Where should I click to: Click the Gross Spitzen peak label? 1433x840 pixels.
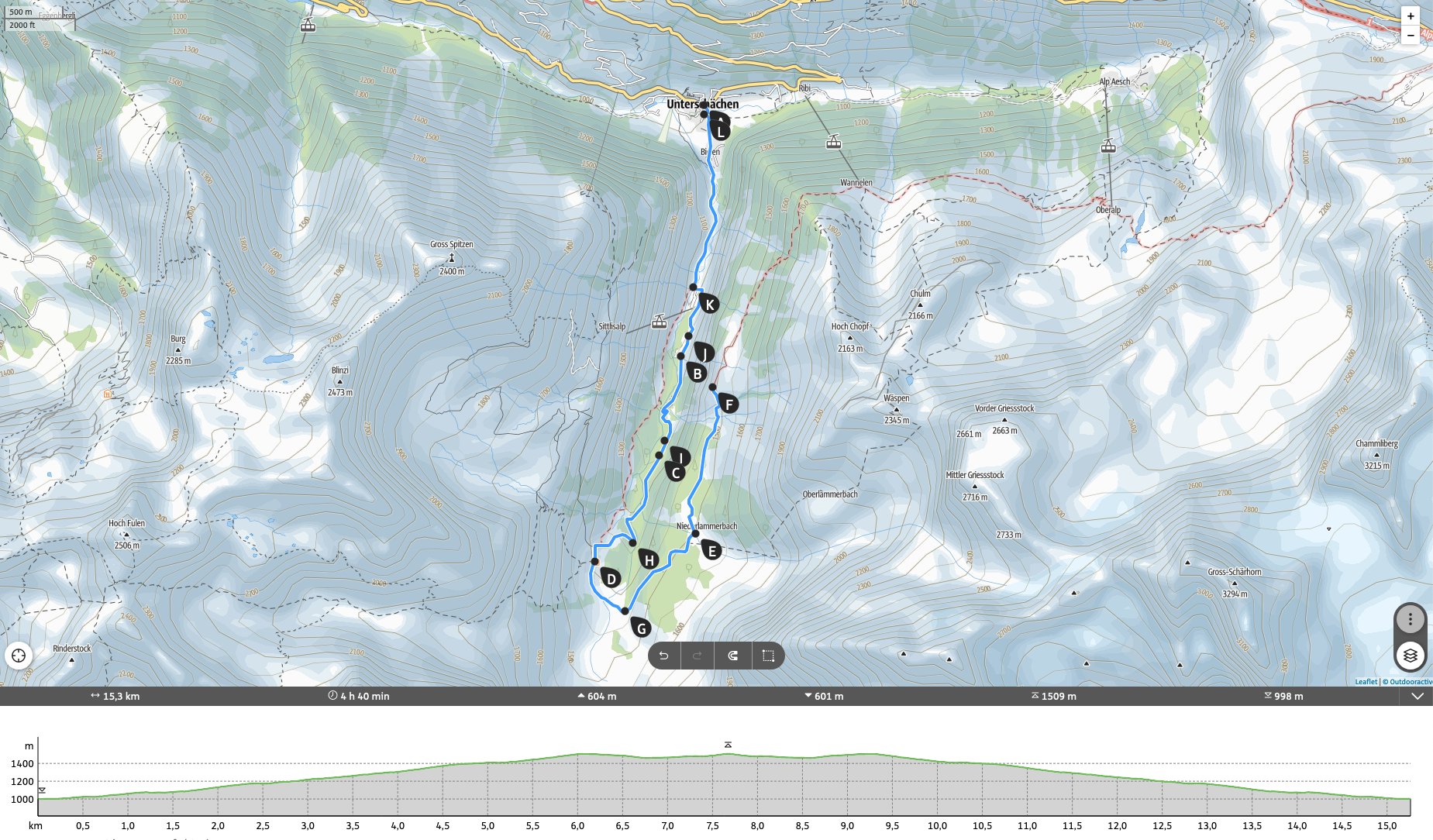click(452, 244)
